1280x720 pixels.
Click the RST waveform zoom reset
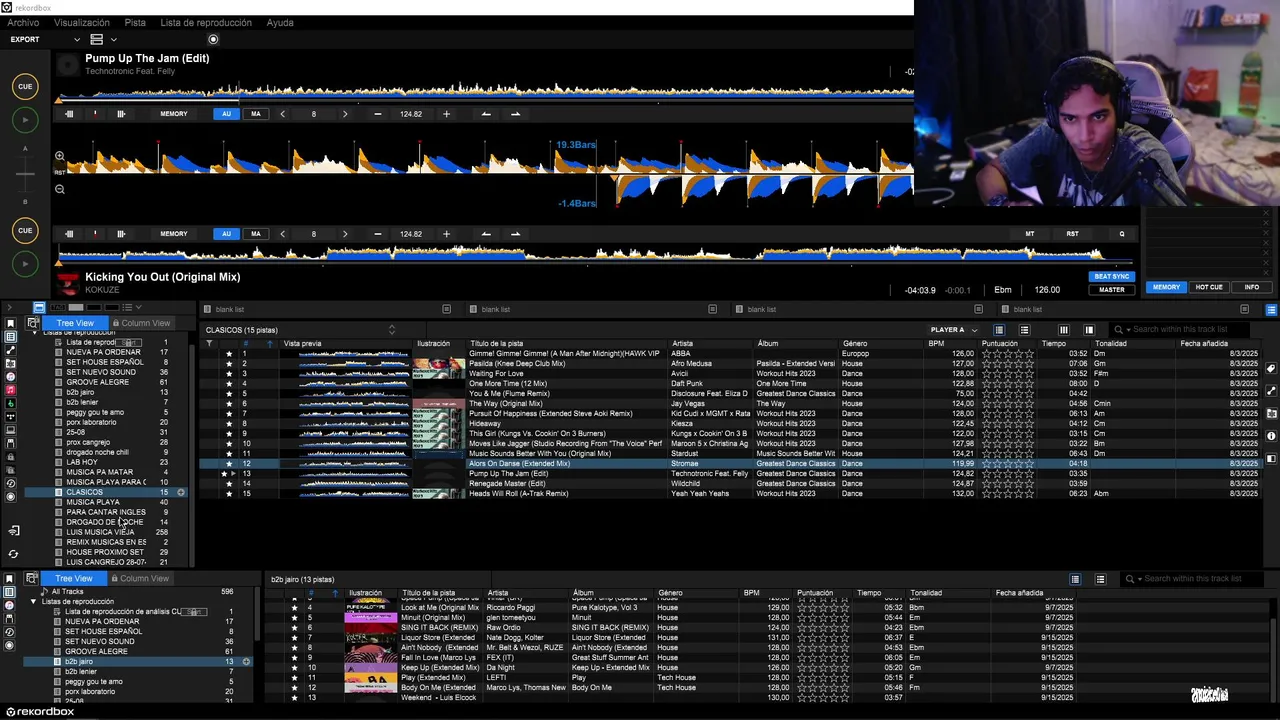tap(60, 173)
